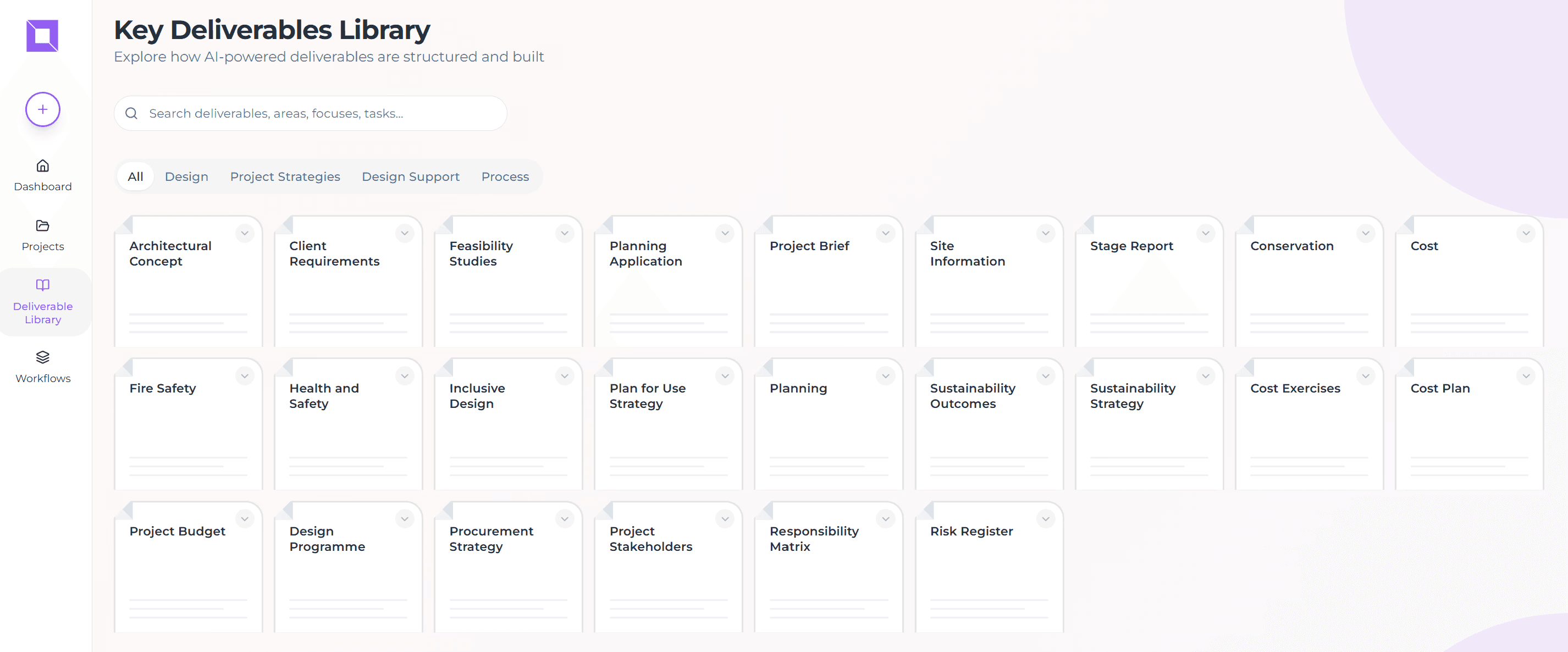Expand the Site Information card chevron
This screenshot has height=652, width=1568.
click(x=1046, y=233)
